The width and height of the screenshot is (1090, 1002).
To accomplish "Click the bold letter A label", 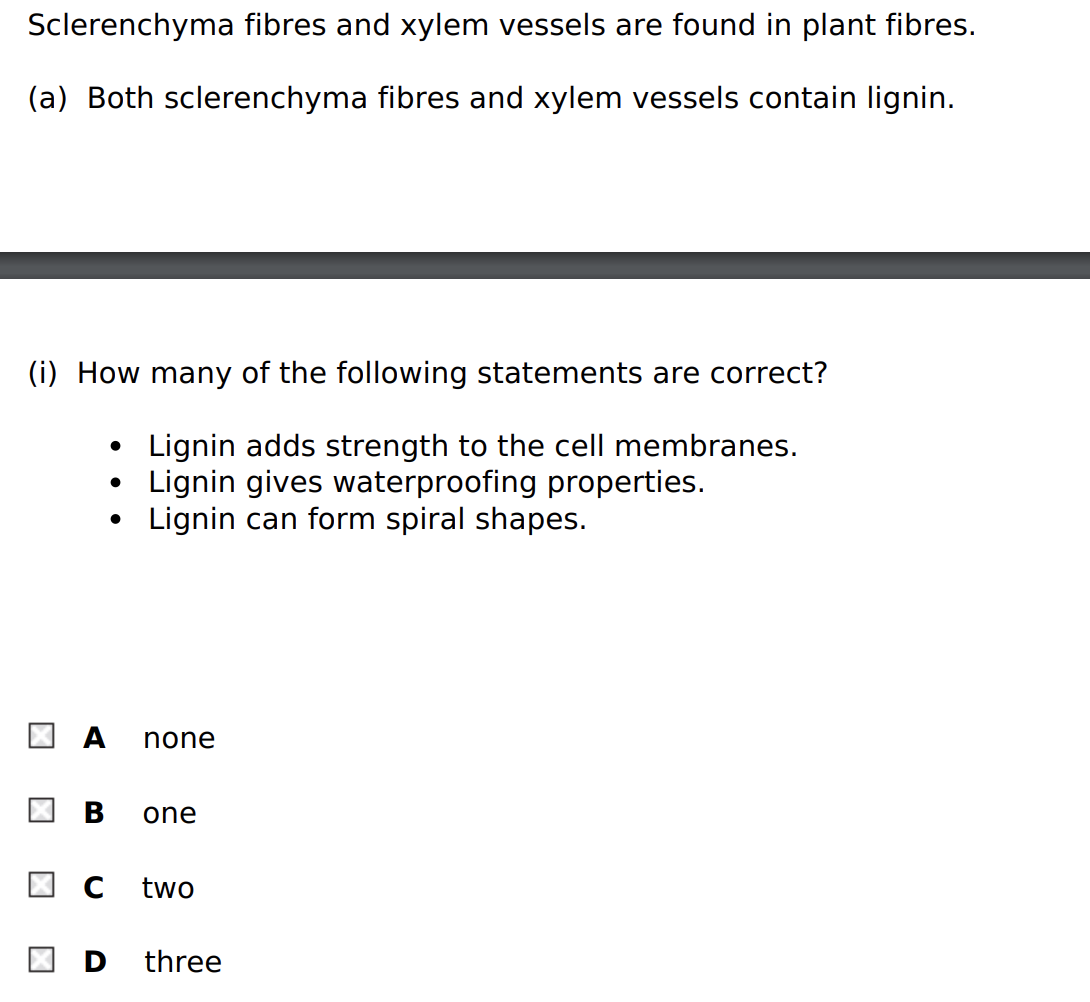I will point(94,738).
